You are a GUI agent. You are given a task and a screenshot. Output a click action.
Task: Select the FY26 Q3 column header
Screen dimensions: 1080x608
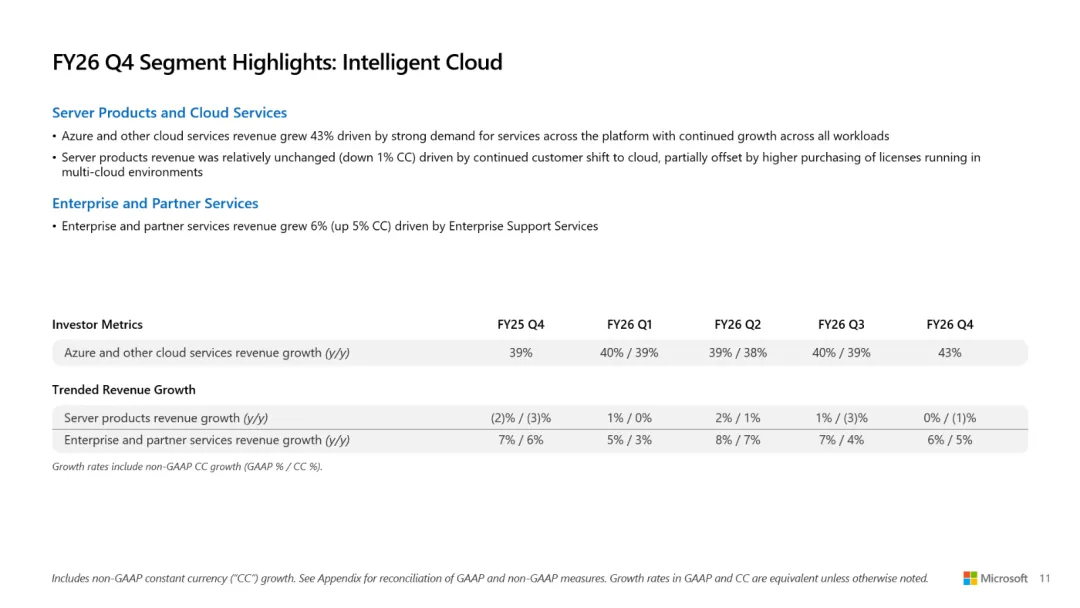[841, 324]
